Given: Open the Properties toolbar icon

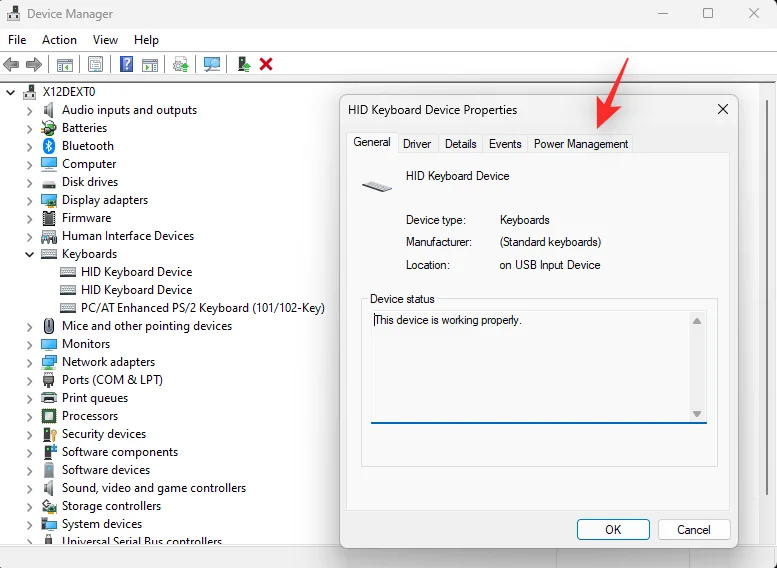Looking at the screenshot, I should coord(95,64).
